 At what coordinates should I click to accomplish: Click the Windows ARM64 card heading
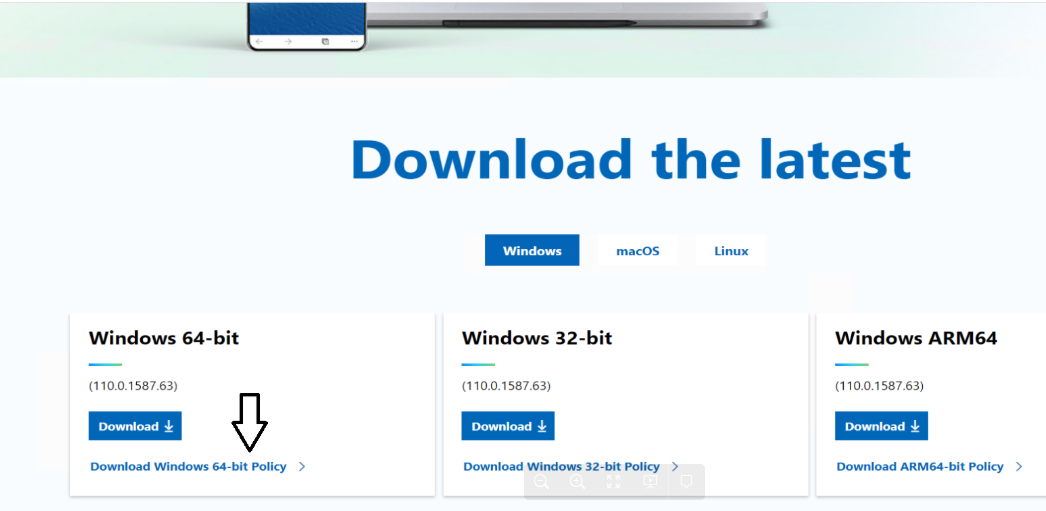pos(916,338)
